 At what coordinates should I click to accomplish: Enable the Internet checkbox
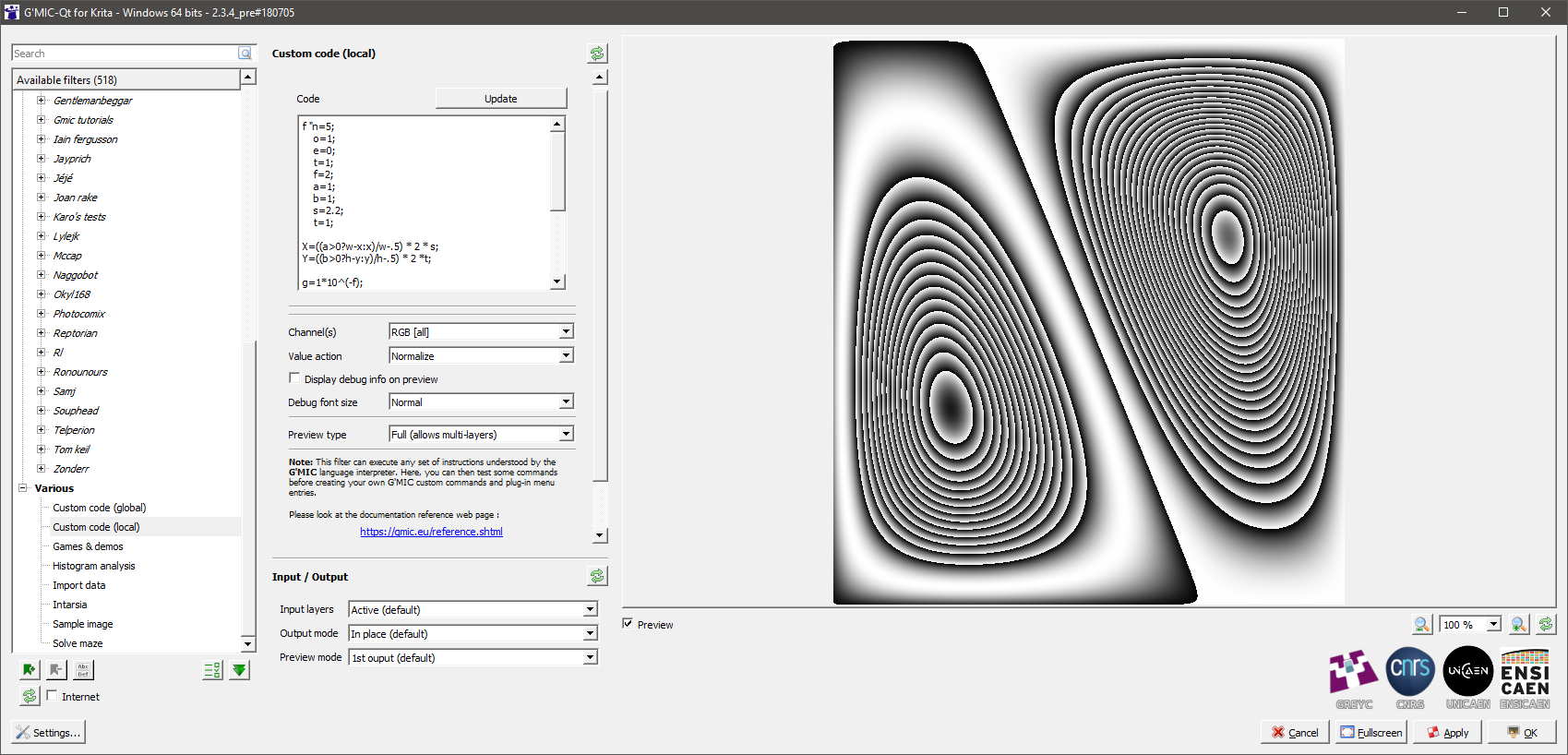coord(53,696)
